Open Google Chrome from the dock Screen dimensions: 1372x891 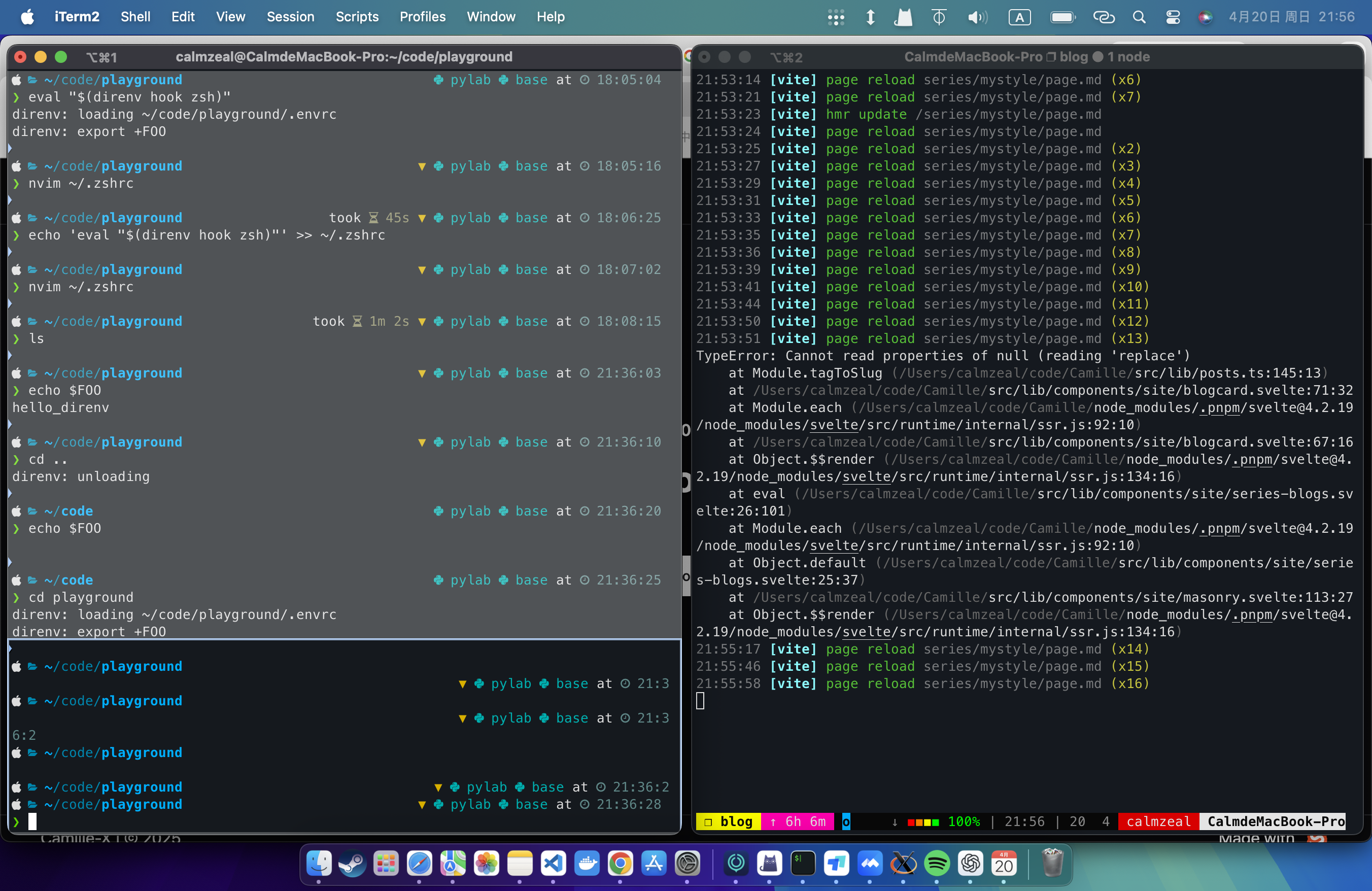[x=620, y=863]
